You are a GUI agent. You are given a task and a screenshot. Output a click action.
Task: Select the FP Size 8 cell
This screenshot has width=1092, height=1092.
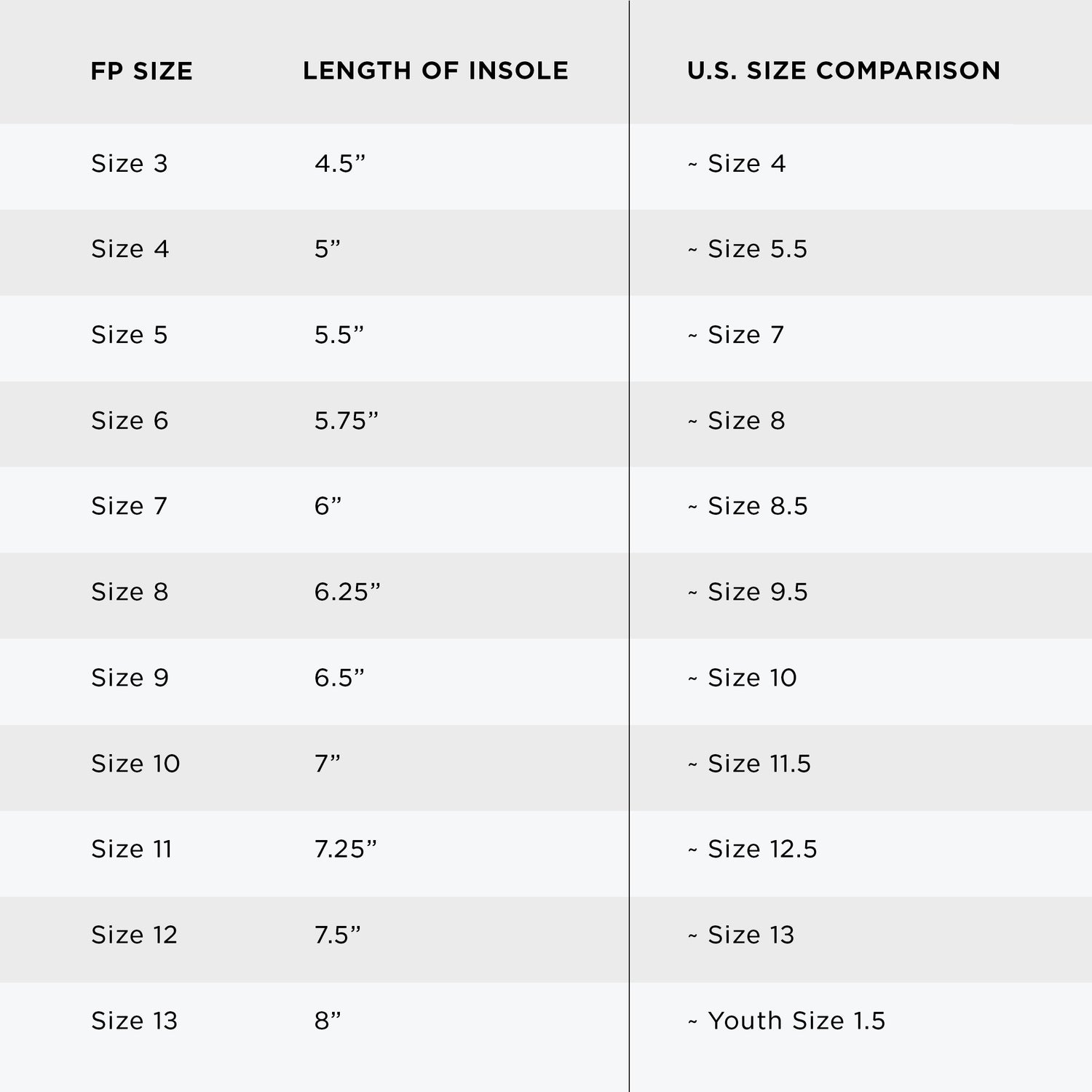point(130,592)
